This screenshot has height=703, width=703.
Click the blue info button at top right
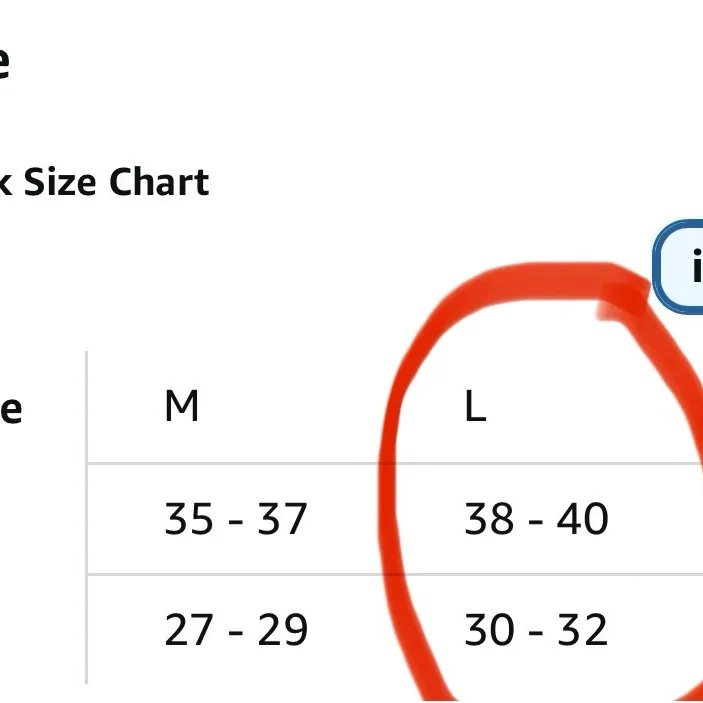point(682,267)
